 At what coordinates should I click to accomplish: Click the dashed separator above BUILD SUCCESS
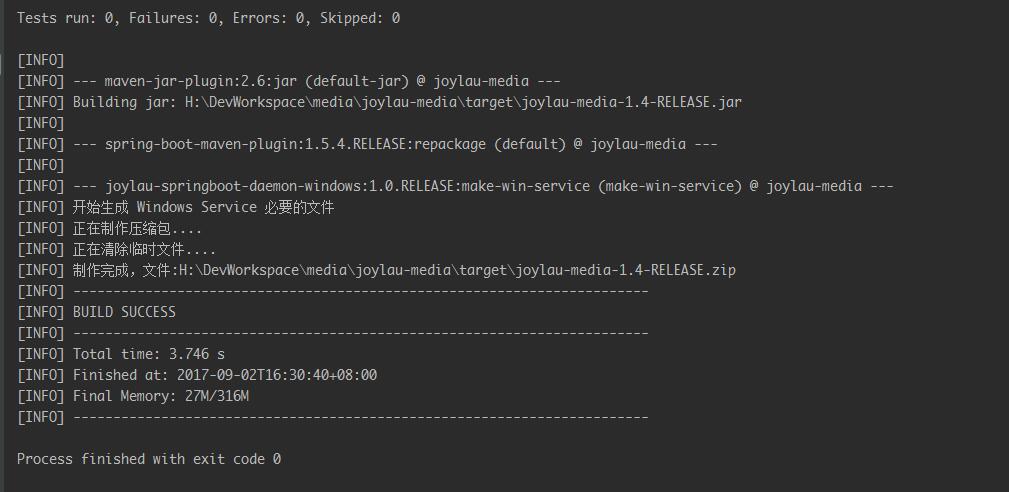pos(333,291)
